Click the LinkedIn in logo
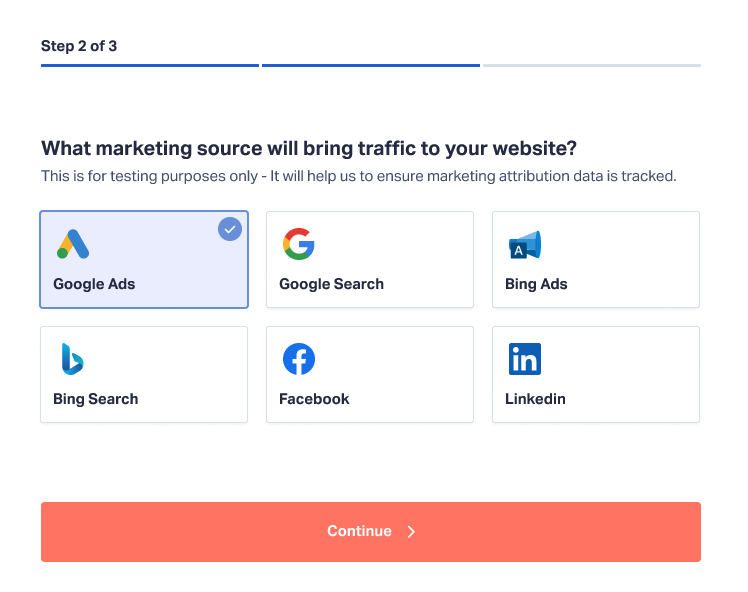This screenshot has width=748, height=592. coord(525,359)
